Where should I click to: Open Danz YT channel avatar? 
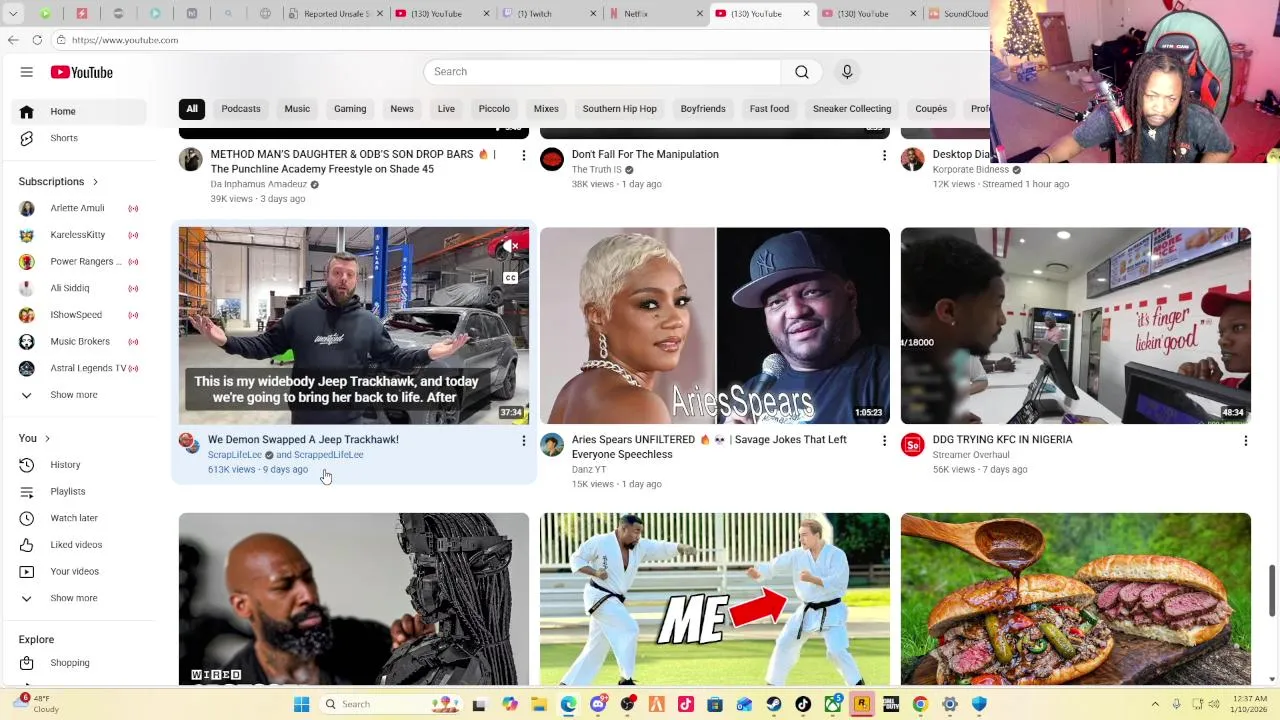(552, 444)
